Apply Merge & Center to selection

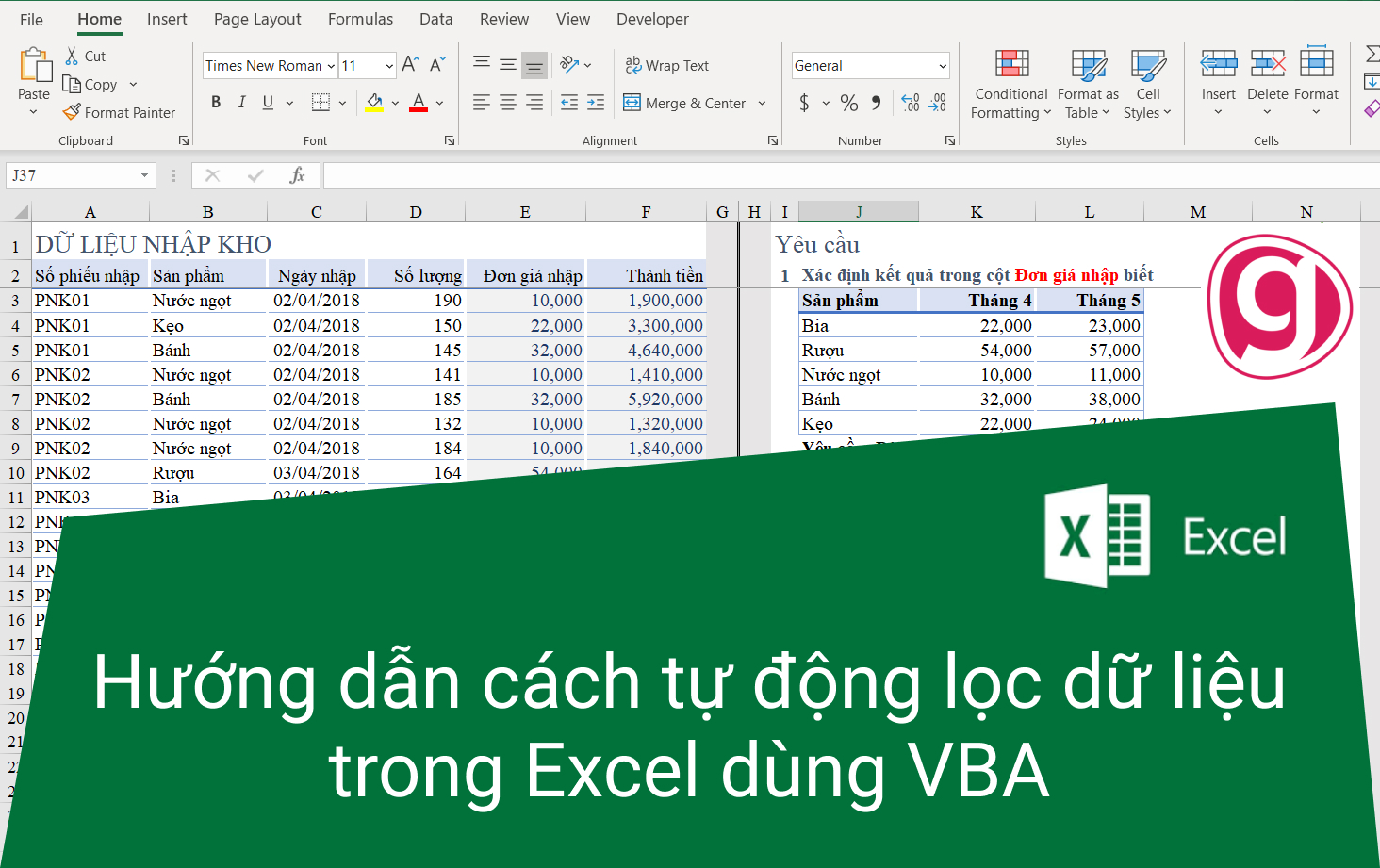[695, 103]
